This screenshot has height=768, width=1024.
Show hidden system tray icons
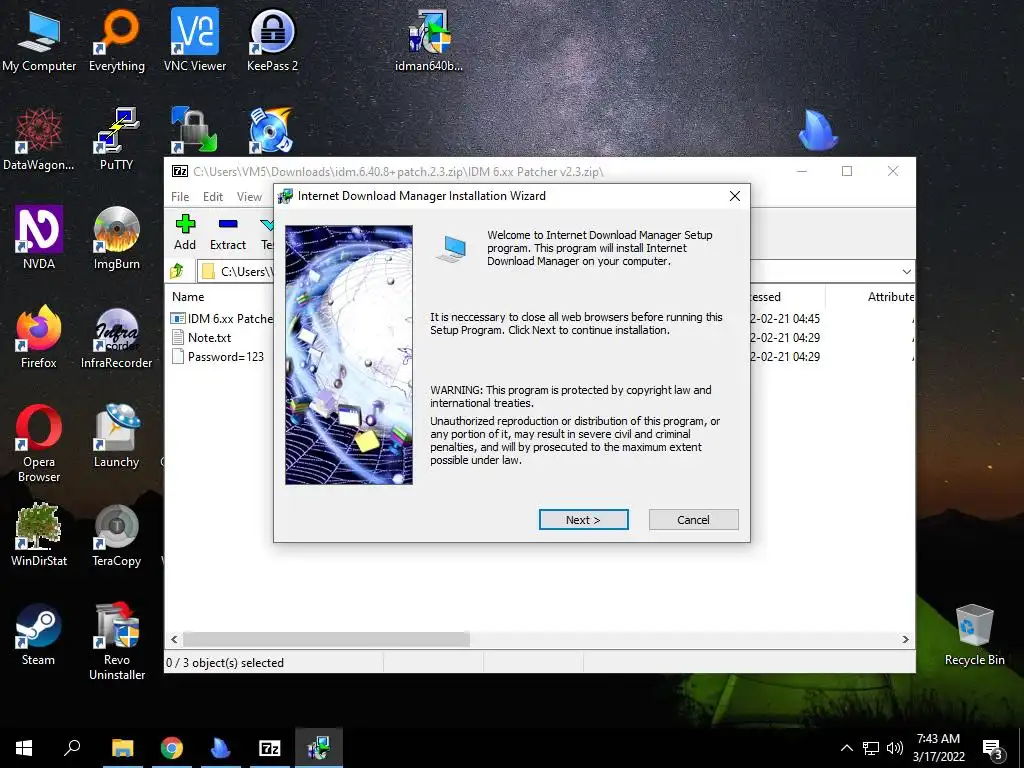(846, 748)
